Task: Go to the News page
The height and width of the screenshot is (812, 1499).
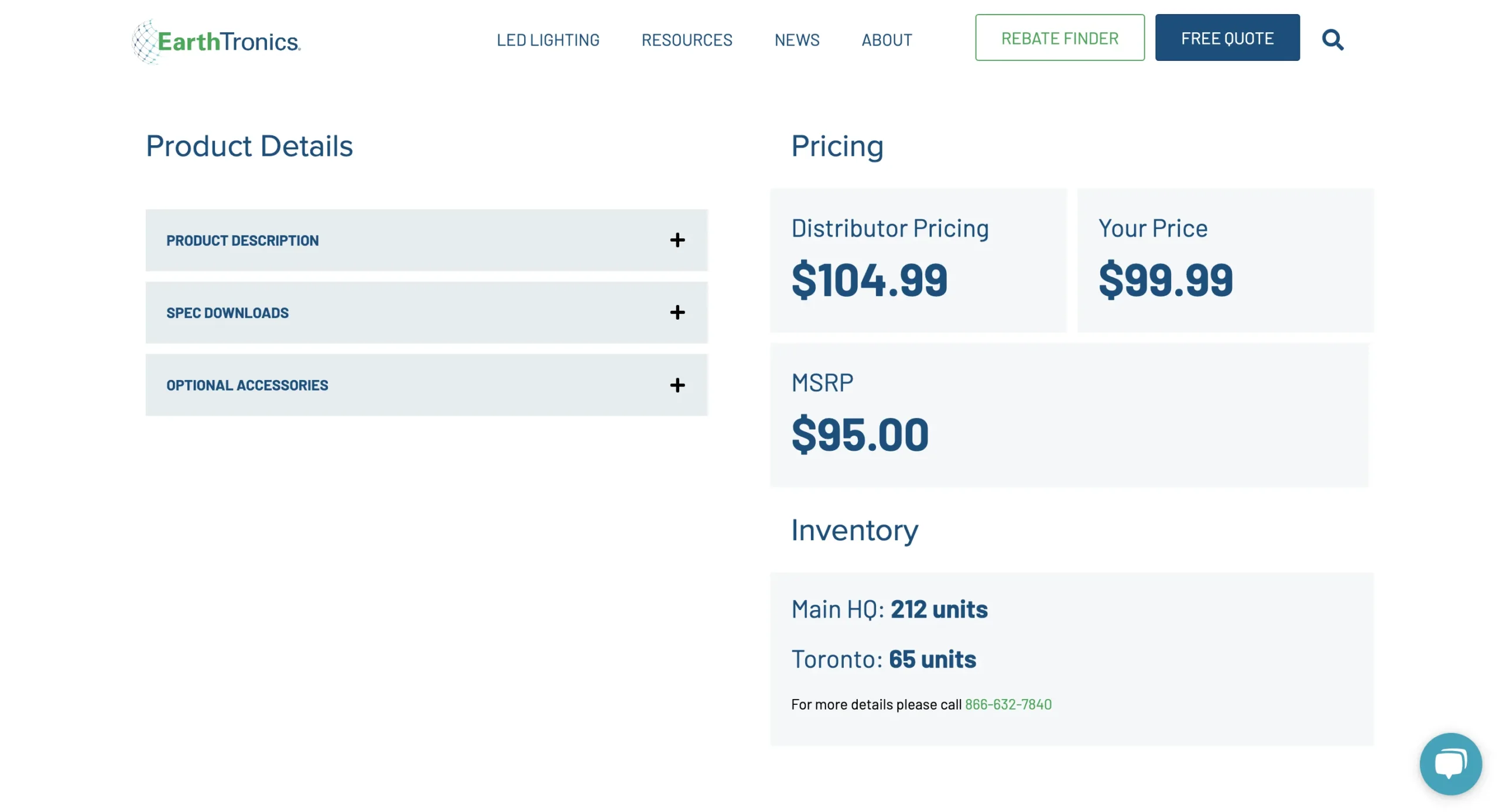Action: pos(796,40)
